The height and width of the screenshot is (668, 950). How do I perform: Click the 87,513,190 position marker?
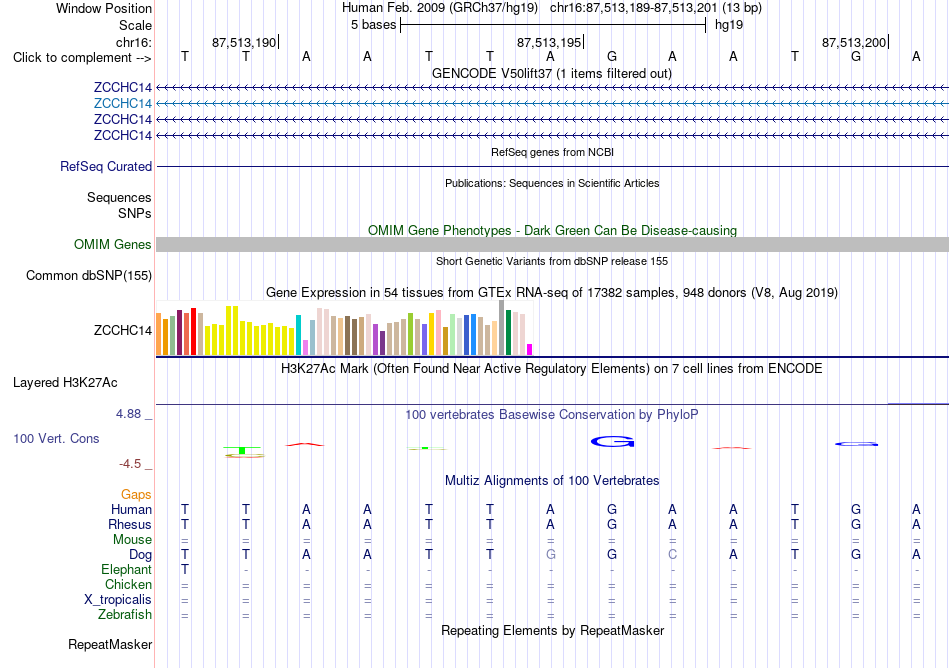point(244,42)
